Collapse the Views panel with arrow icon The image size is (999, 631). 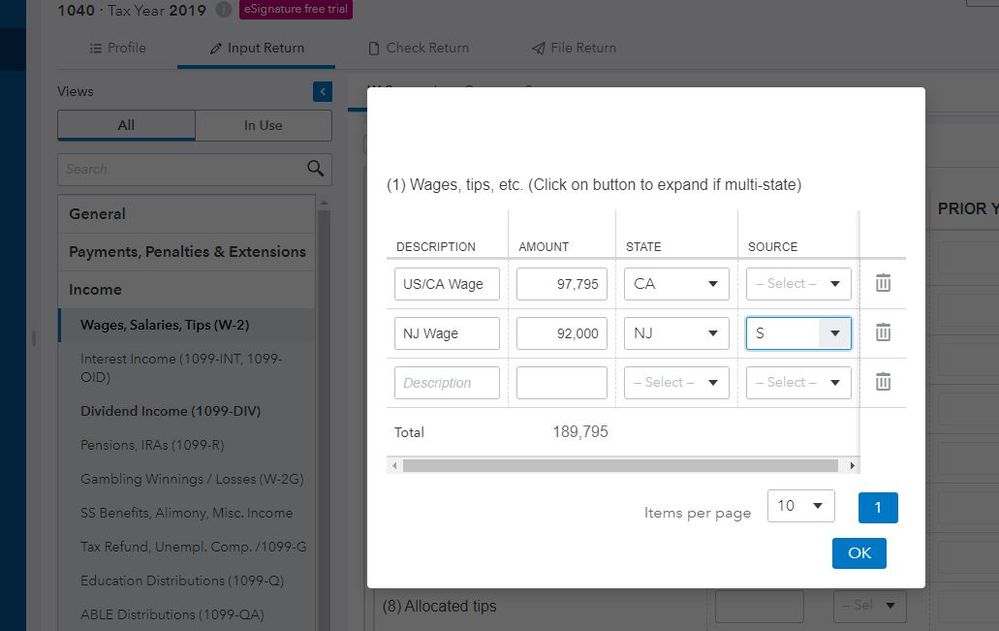tap(322, 92)
